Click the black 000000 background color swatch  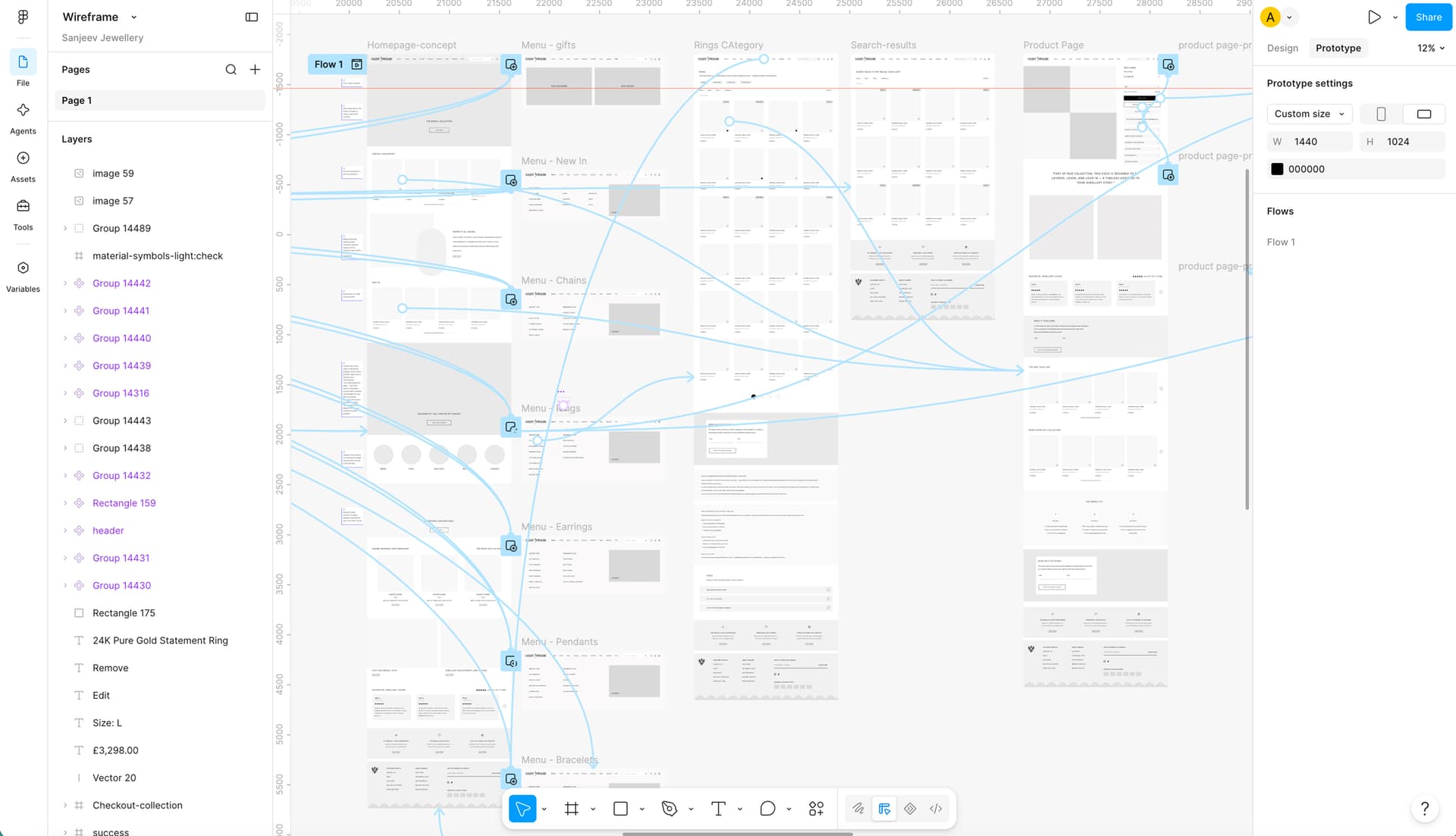1277,169
